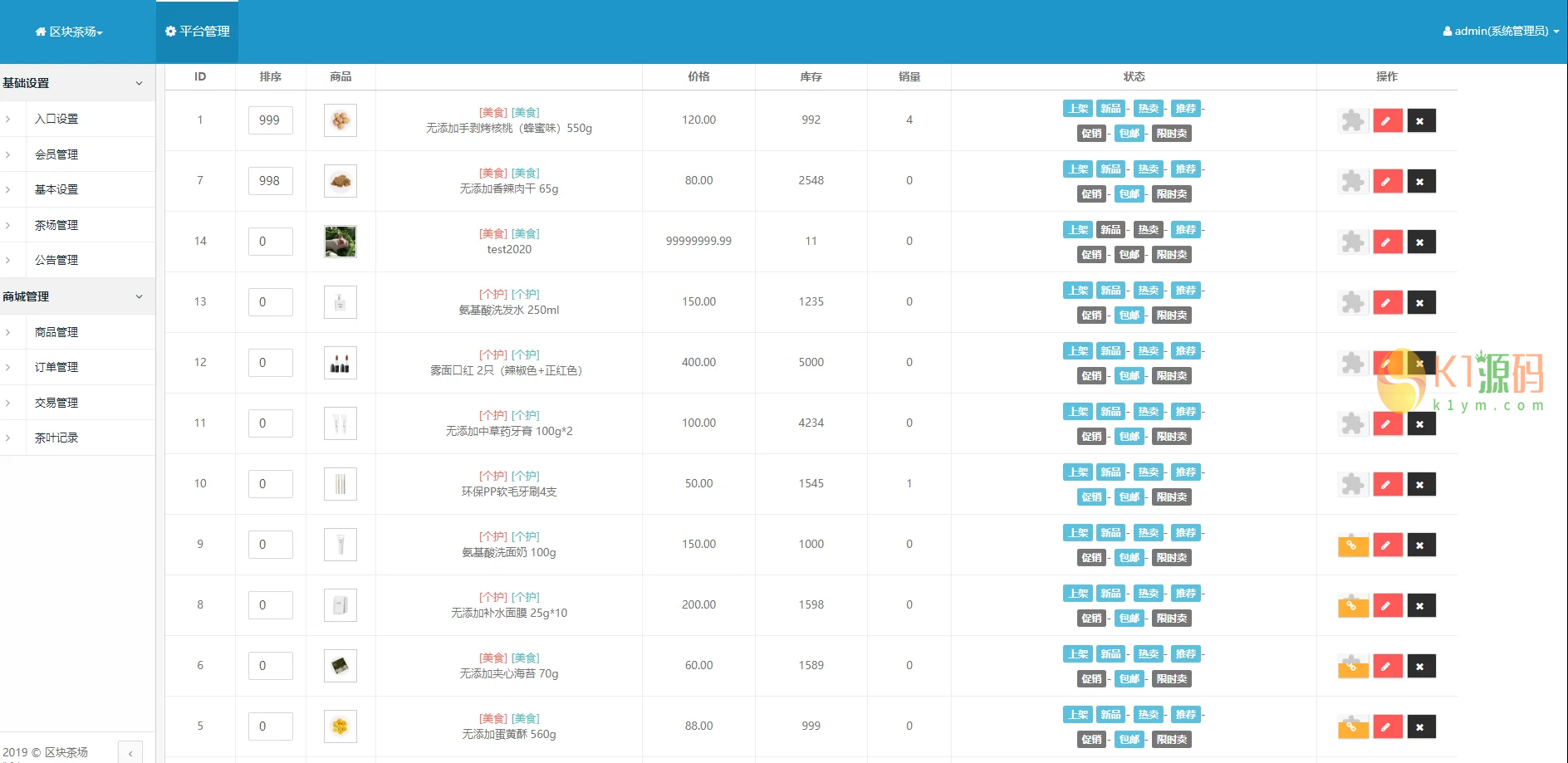1568x763 pixels.
Task: Open 茶叶记录 in the sidebar
Action: 56,438
